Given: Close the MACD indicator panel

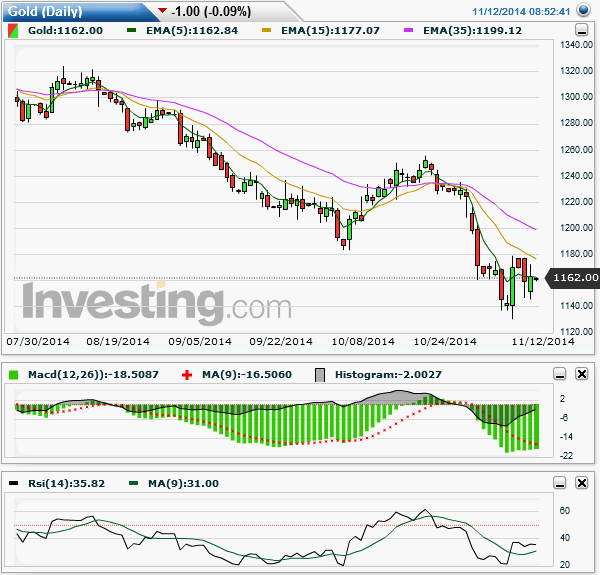Looking at the screenshot, I should [x=582, y=373].
